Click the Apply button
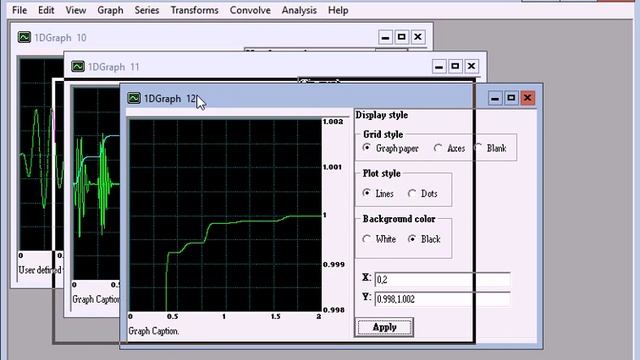Screen dimensions: 640x360 click(384, 327)
